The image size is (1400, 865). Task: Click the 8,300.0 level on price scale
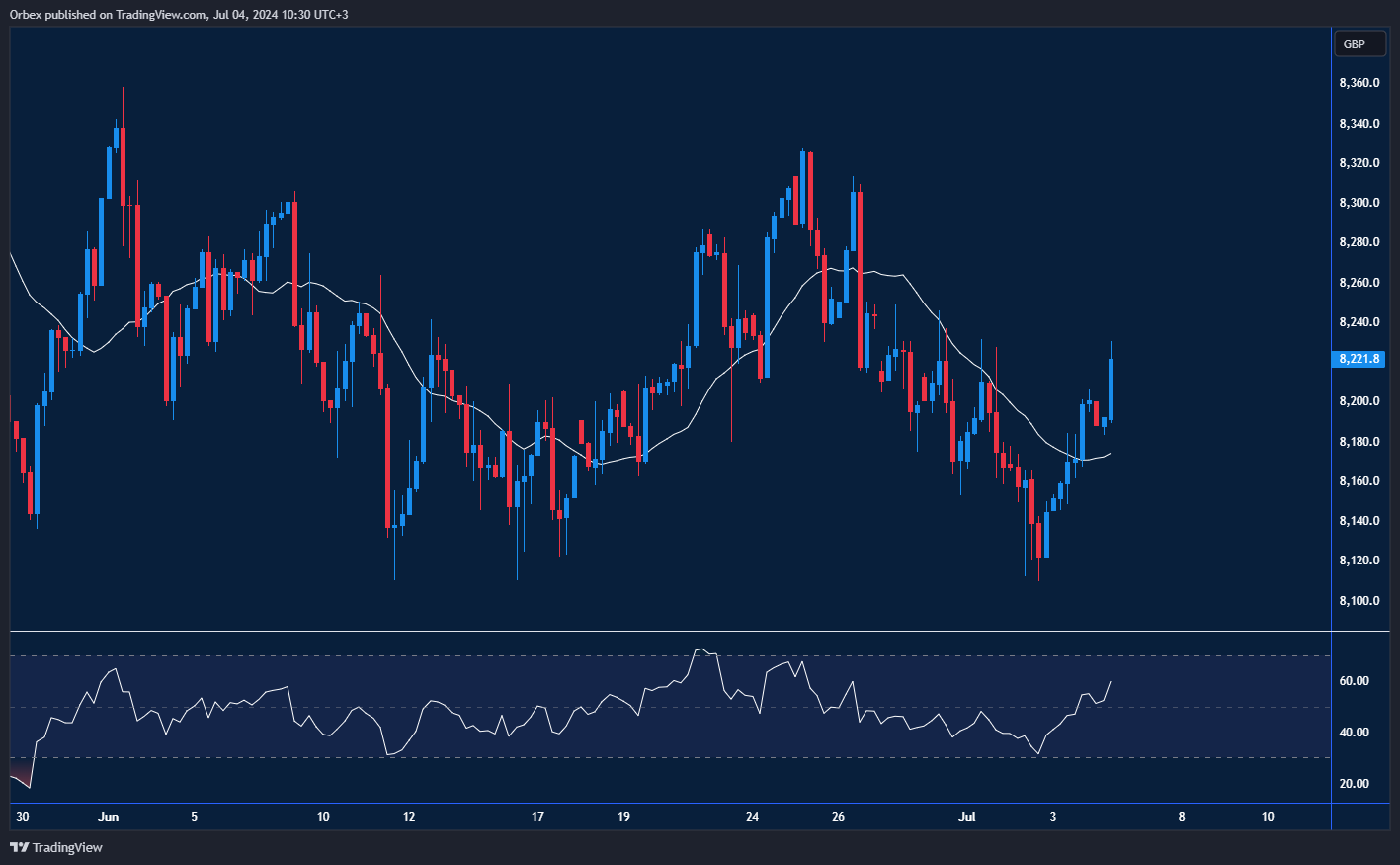pyautogui.click(x=1359, y=203)
